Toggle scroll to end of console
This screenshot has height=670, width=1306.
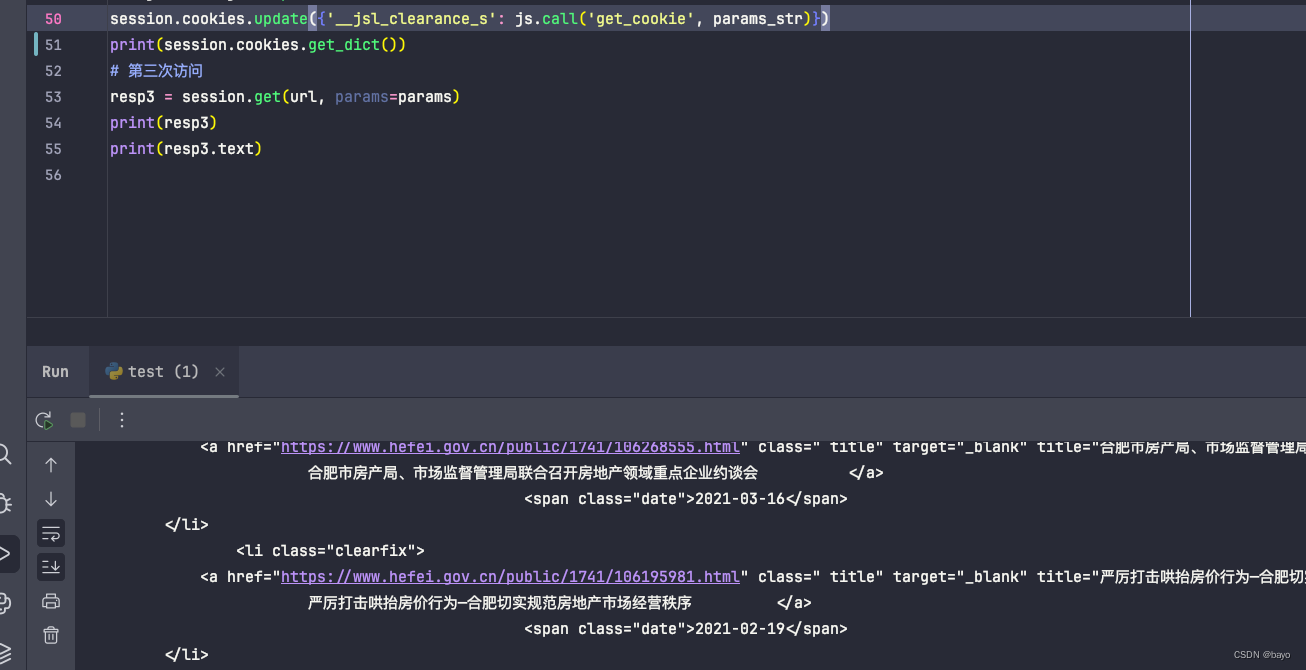(51, 567)
